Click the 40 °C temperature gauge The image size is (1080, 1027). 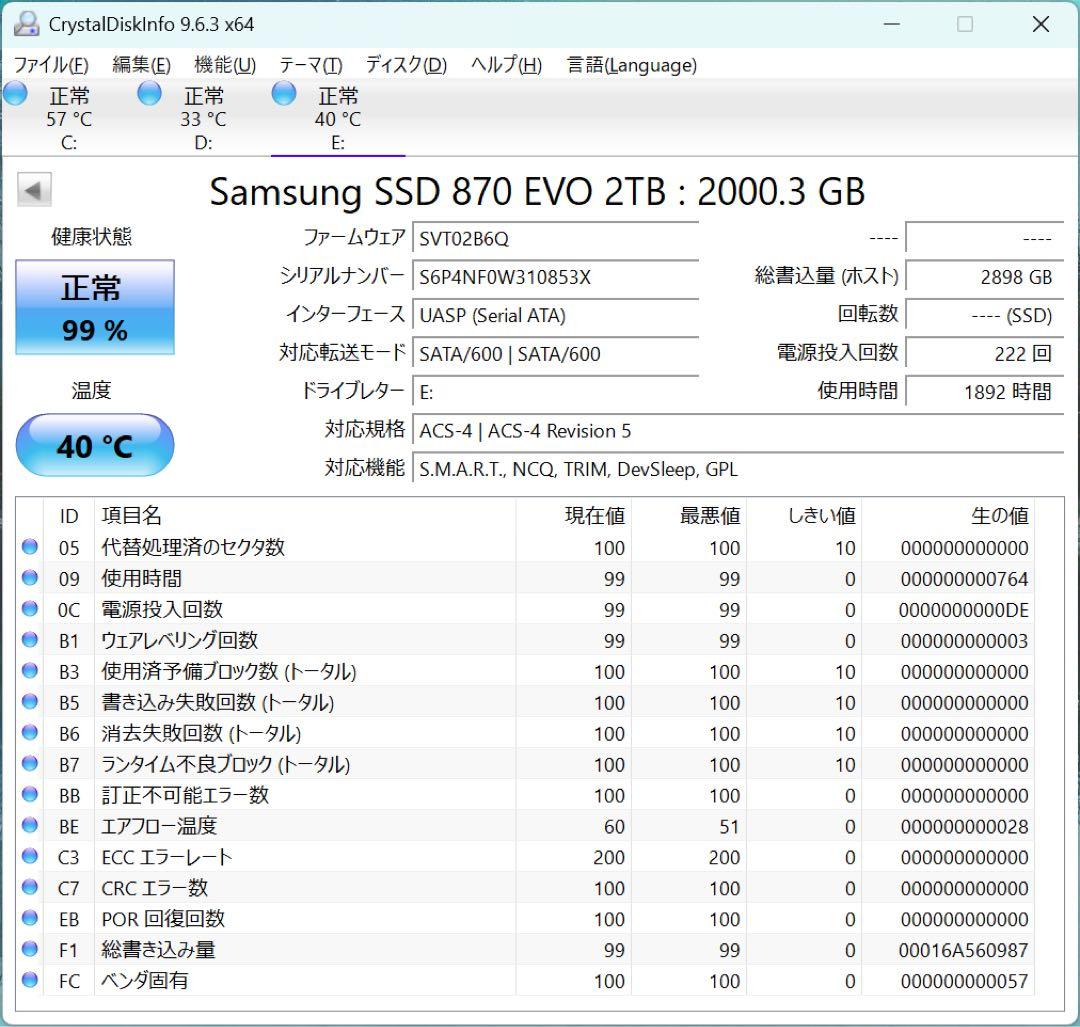[94, 445]
